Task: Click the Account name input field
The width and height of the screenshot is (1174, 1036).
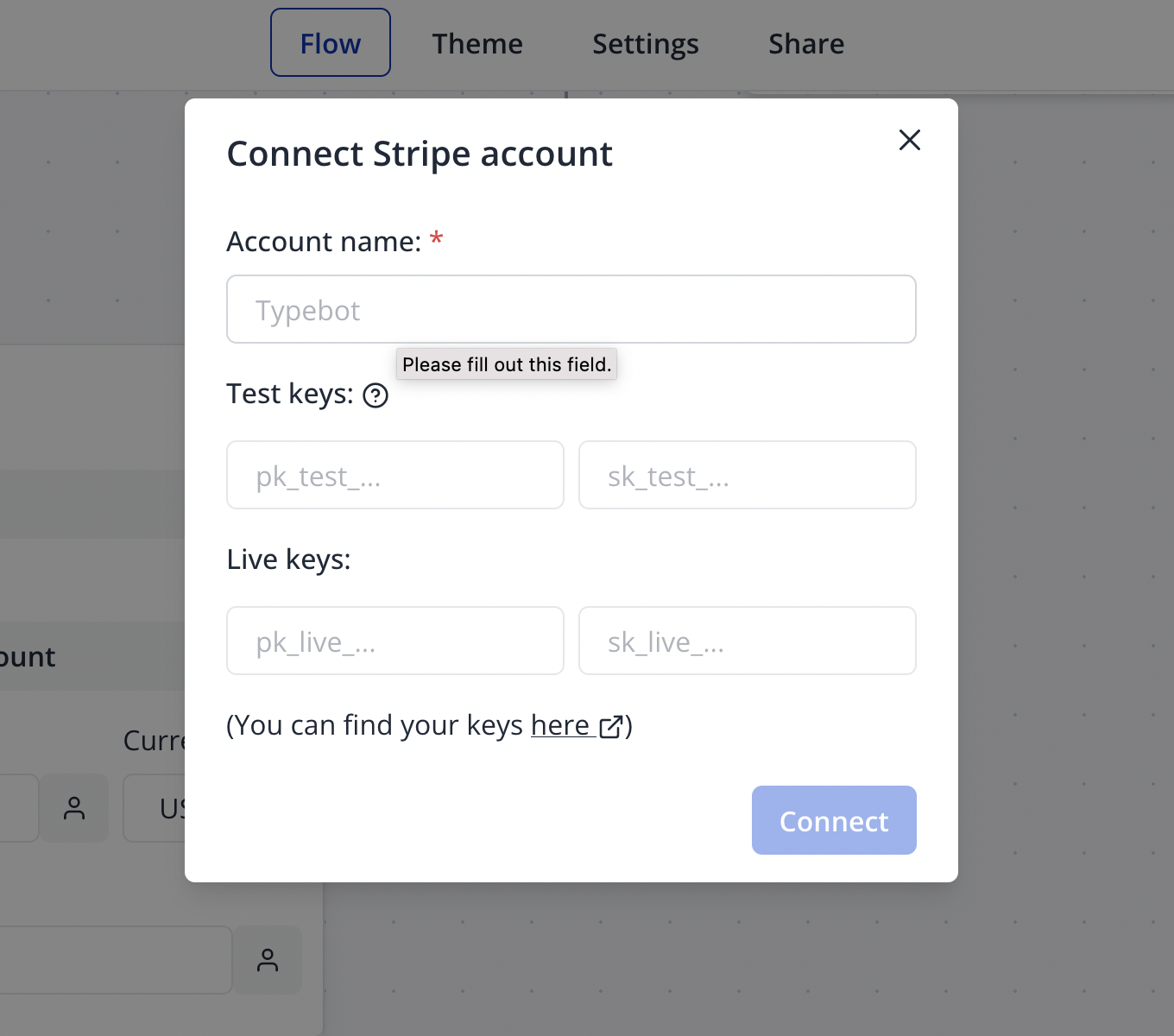Action: [x=571, y=309]
